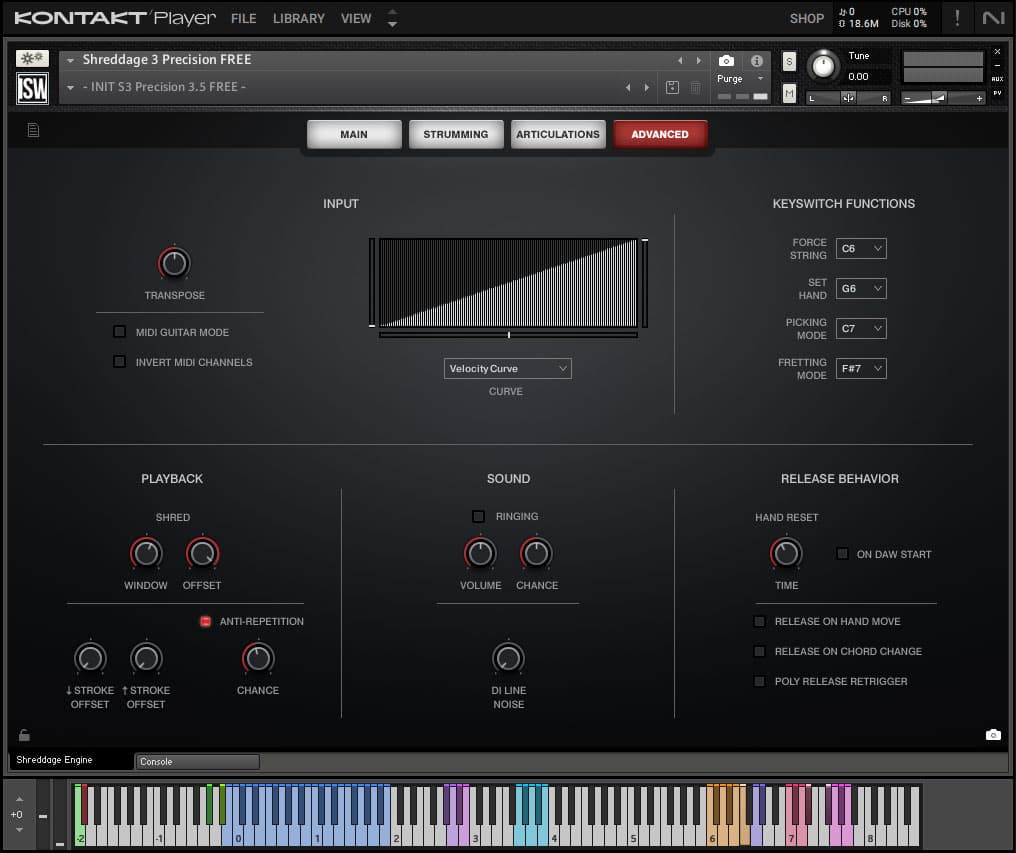Switch to the MAIN tab
Image resolution: width=1016 pixels, height=853 pixels.
(354, 134)
